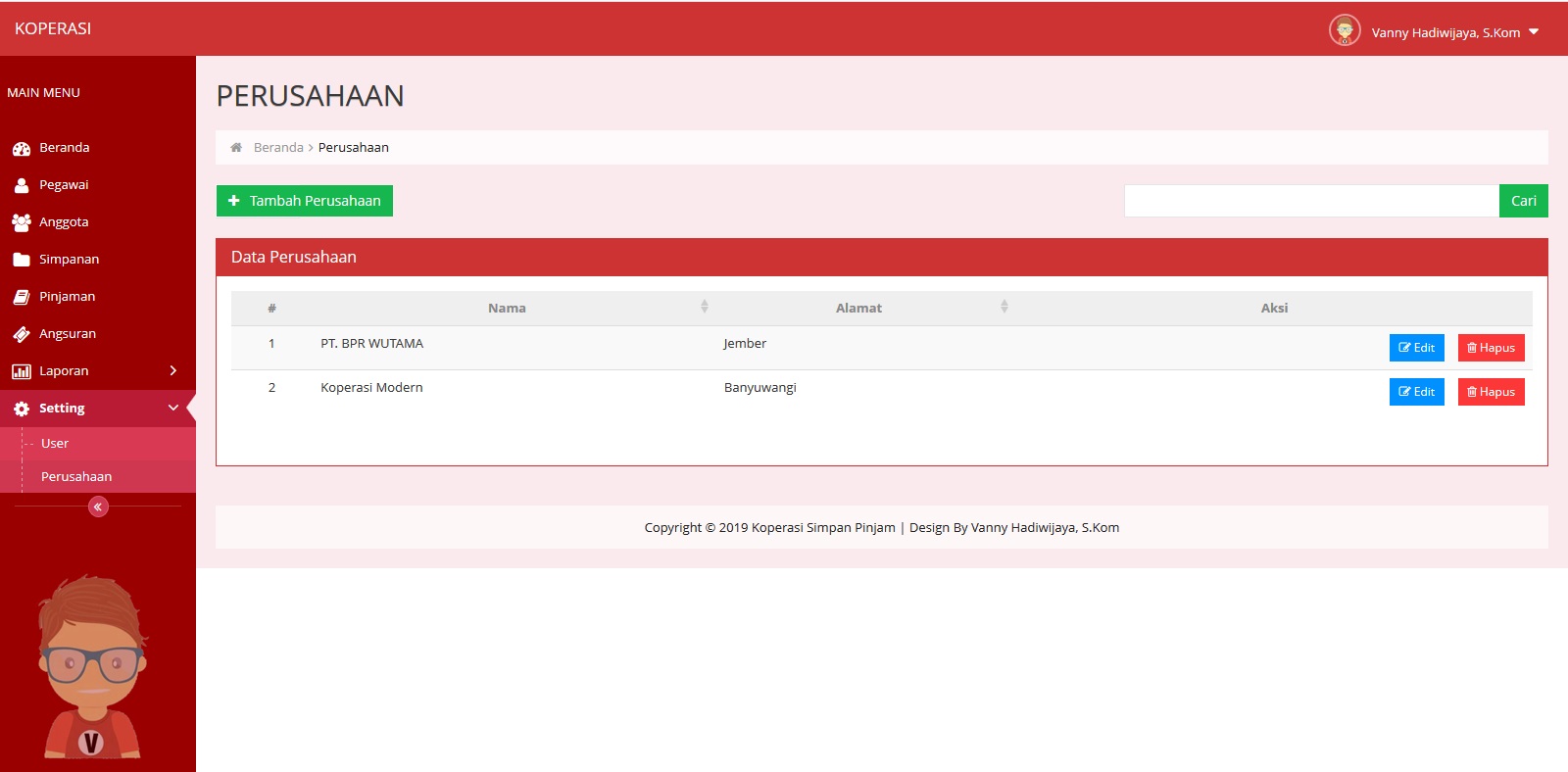Click the Pegawai person icon
The width and height of the screenshot is (1568, 772).
pos(22,185)
